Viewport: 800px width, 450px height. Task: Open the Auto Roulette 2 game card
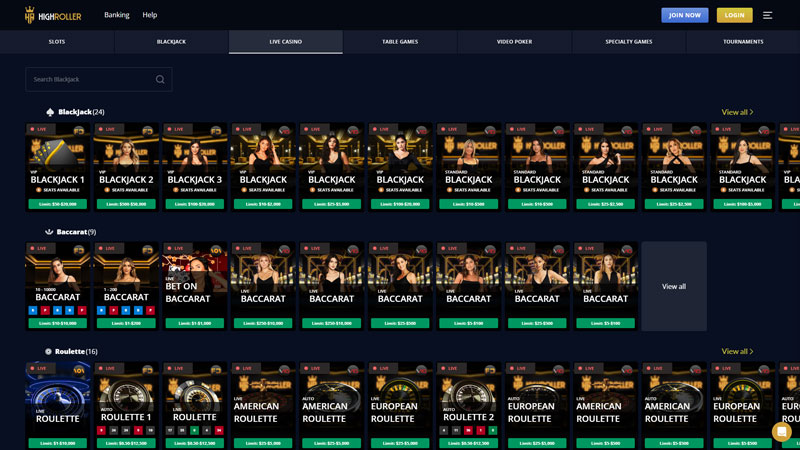[468, 406]
